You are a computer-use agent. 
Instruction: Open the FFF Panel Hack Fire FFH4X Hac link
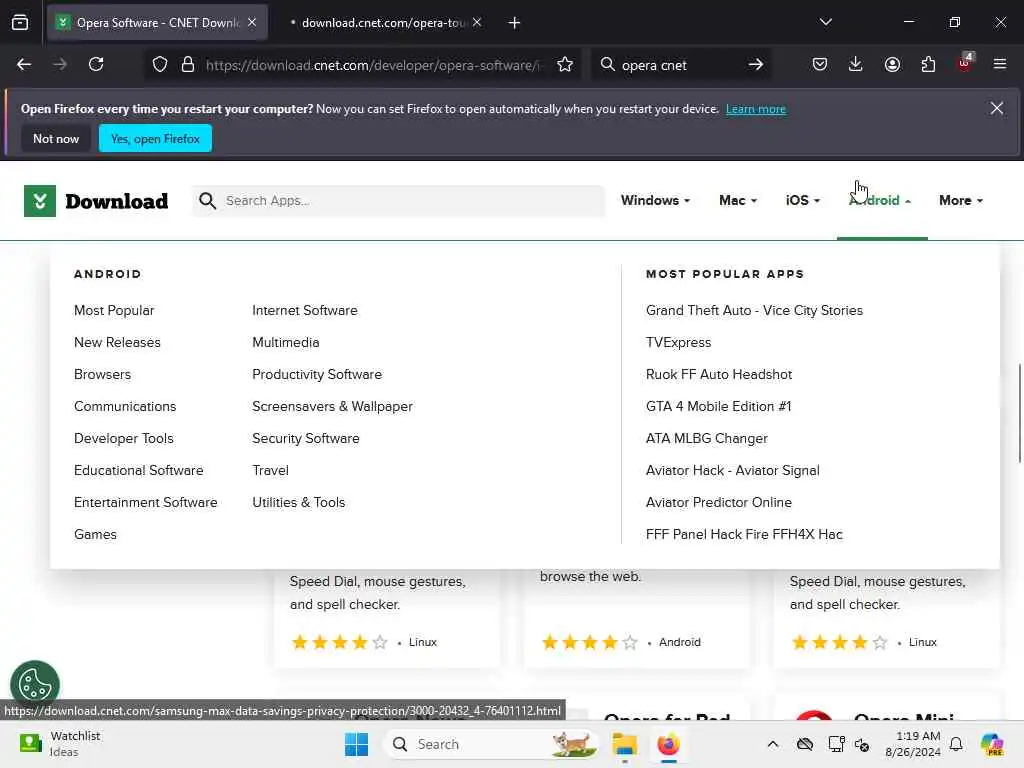pyautogui.click(x=744, y=535)
